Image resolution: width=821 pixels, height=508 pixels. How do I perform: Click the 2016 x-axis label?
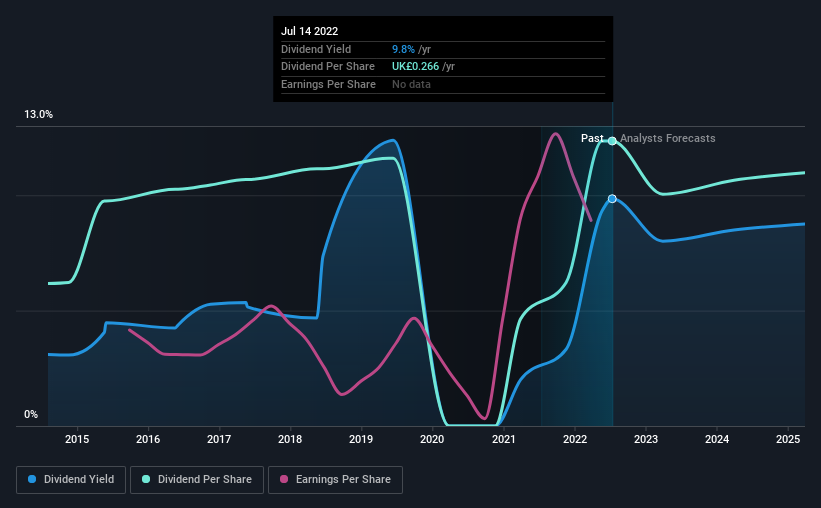tap(148, 439)
